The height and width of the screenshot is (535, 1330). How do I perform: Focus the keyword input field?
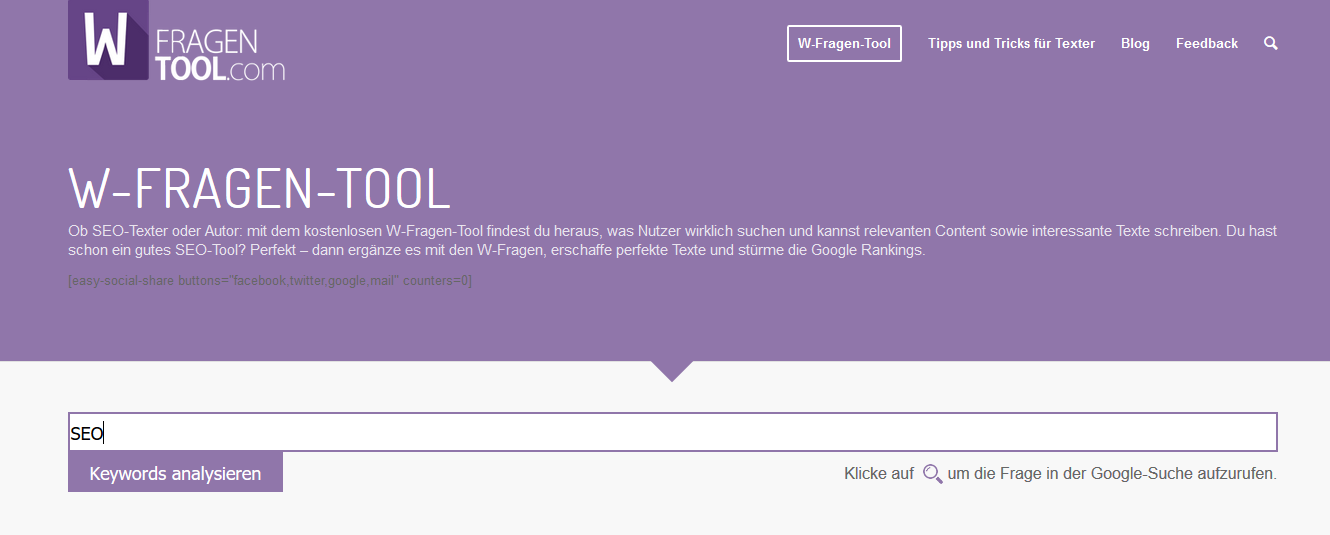click(672, 432)
